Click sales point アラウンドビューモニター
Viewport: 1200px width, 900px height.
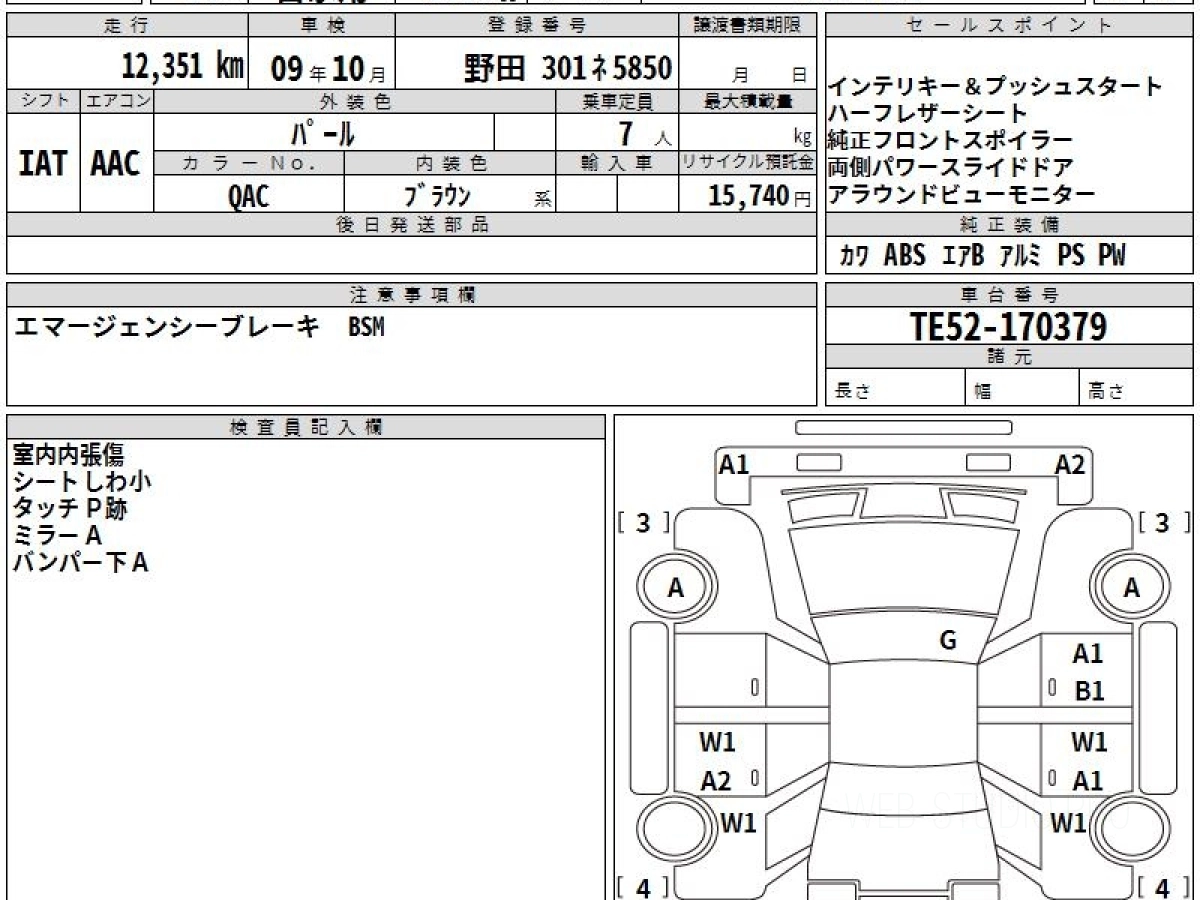click(x=961, y=194)
